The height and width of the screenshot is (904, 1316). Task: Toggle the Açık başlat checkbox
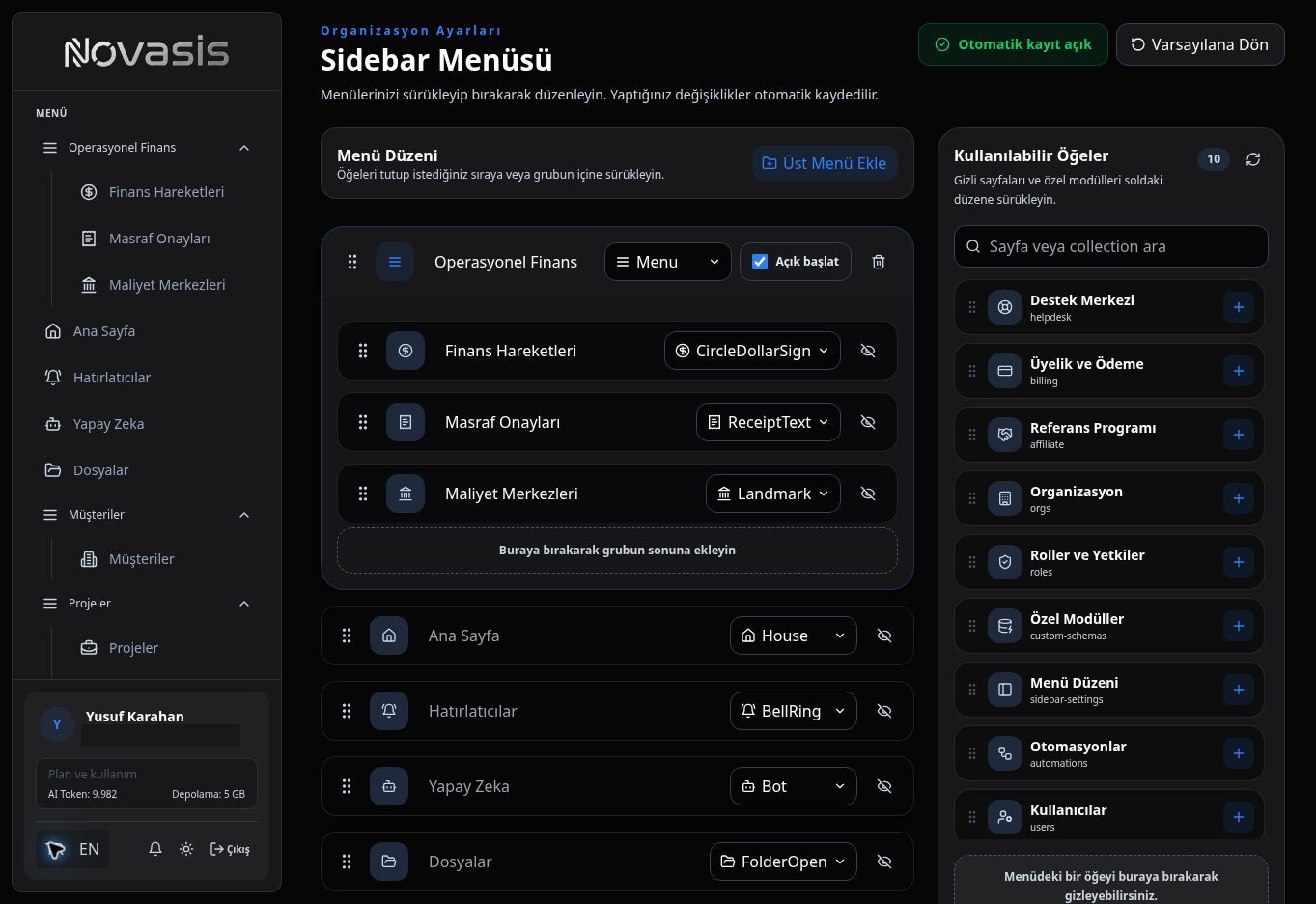pyautogui.click(x=760, y=262)
